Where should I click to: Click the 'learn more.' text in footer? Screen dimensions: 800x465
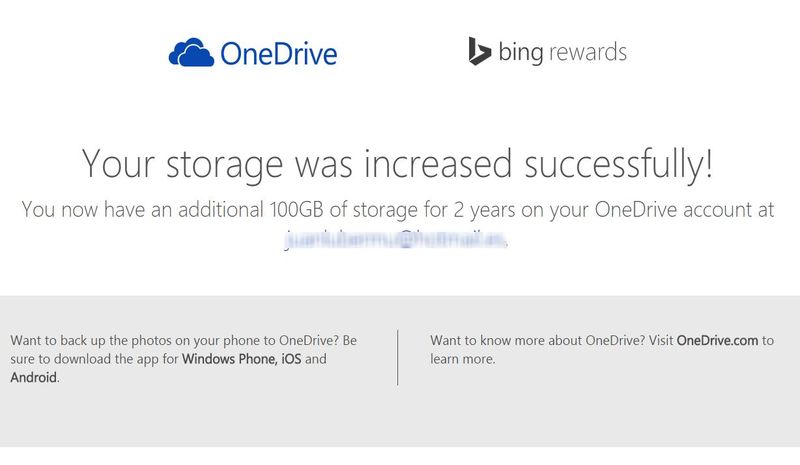(463, 359)
